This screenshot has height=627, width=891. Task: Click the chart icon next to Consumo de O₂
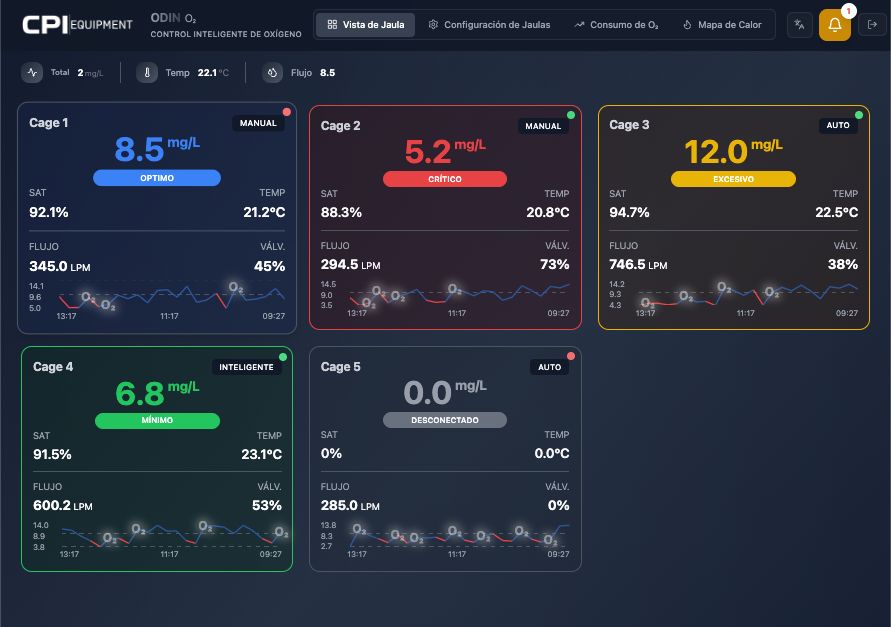pyautogui.click(x=578, y=24)
